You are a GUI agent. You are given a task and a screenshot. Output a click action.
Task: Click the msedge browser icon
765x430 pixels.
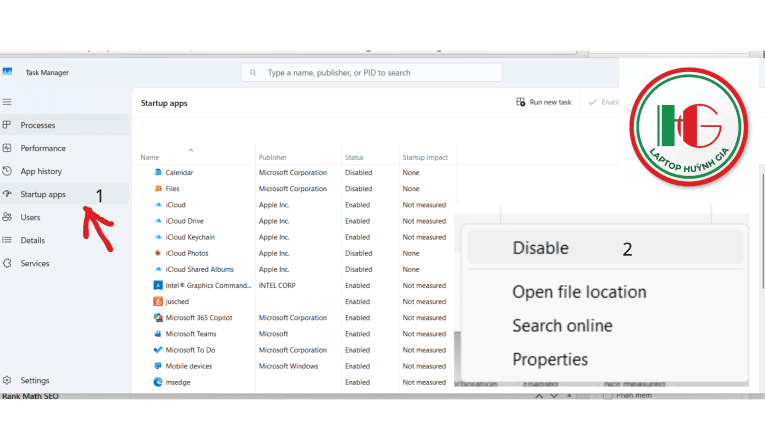pyautogui.click(x=158, y=382)
